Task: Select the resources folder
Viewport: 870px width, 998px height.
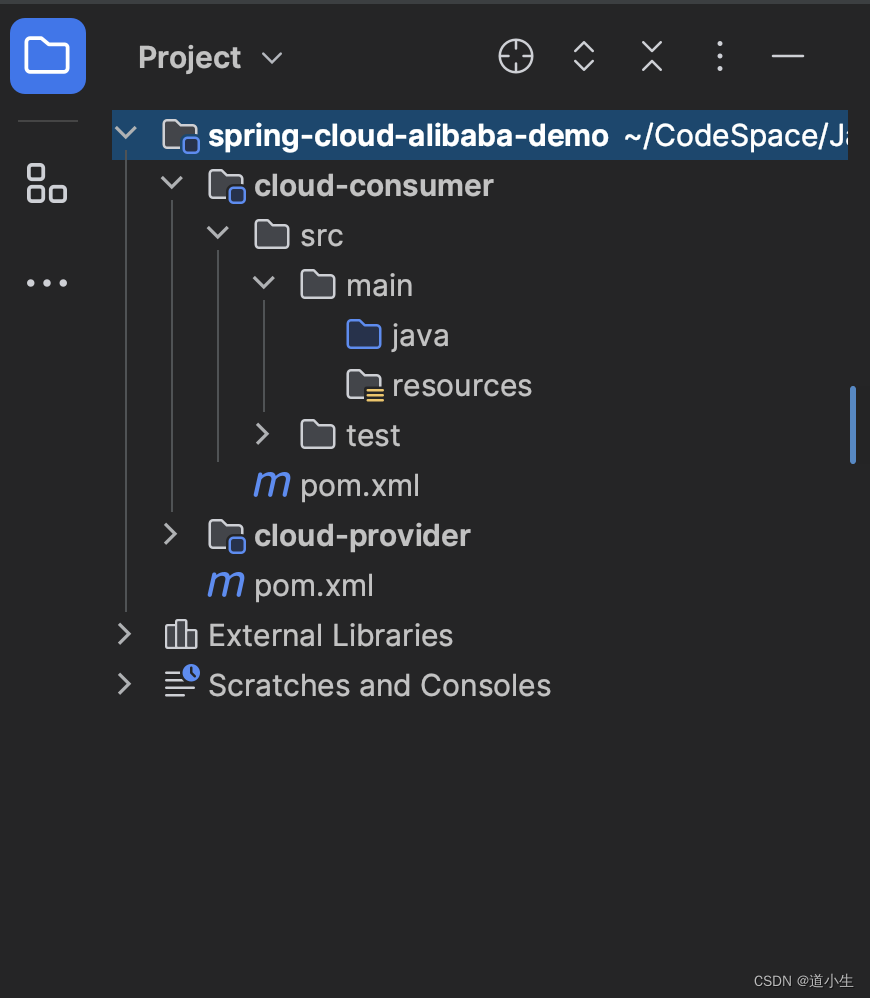Action: click(462, 385)
